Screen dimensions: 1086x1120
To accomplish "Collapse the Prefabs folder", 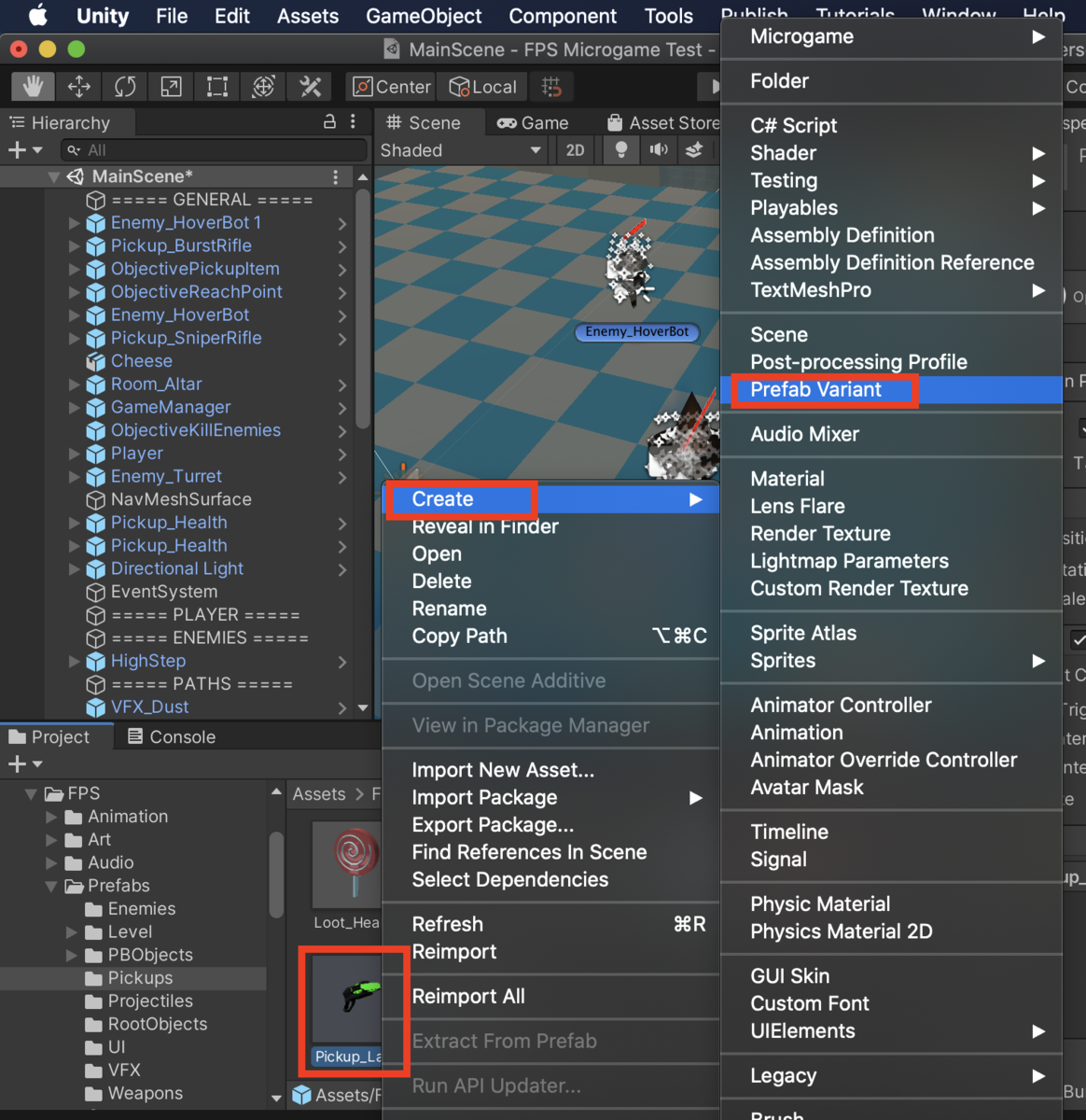I will coord(51,886).
